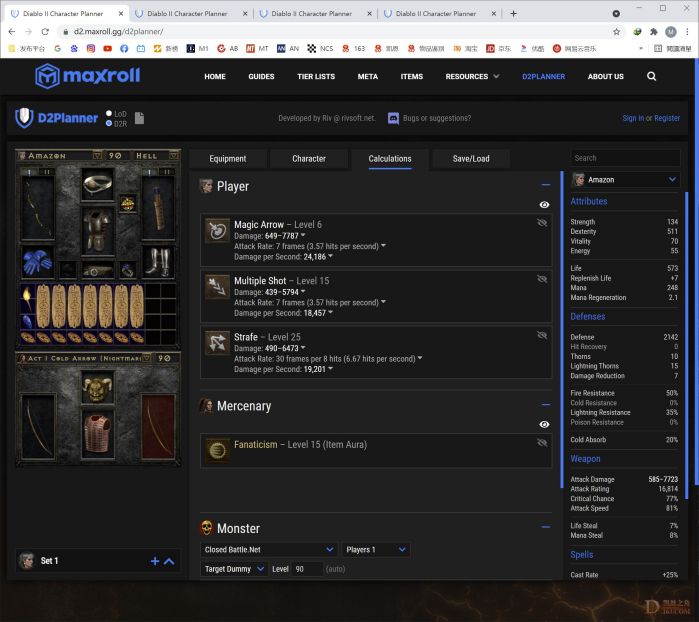699x622 pixels.
Task: Click the equipped body armor slot
Action: [x=98, y=231]
